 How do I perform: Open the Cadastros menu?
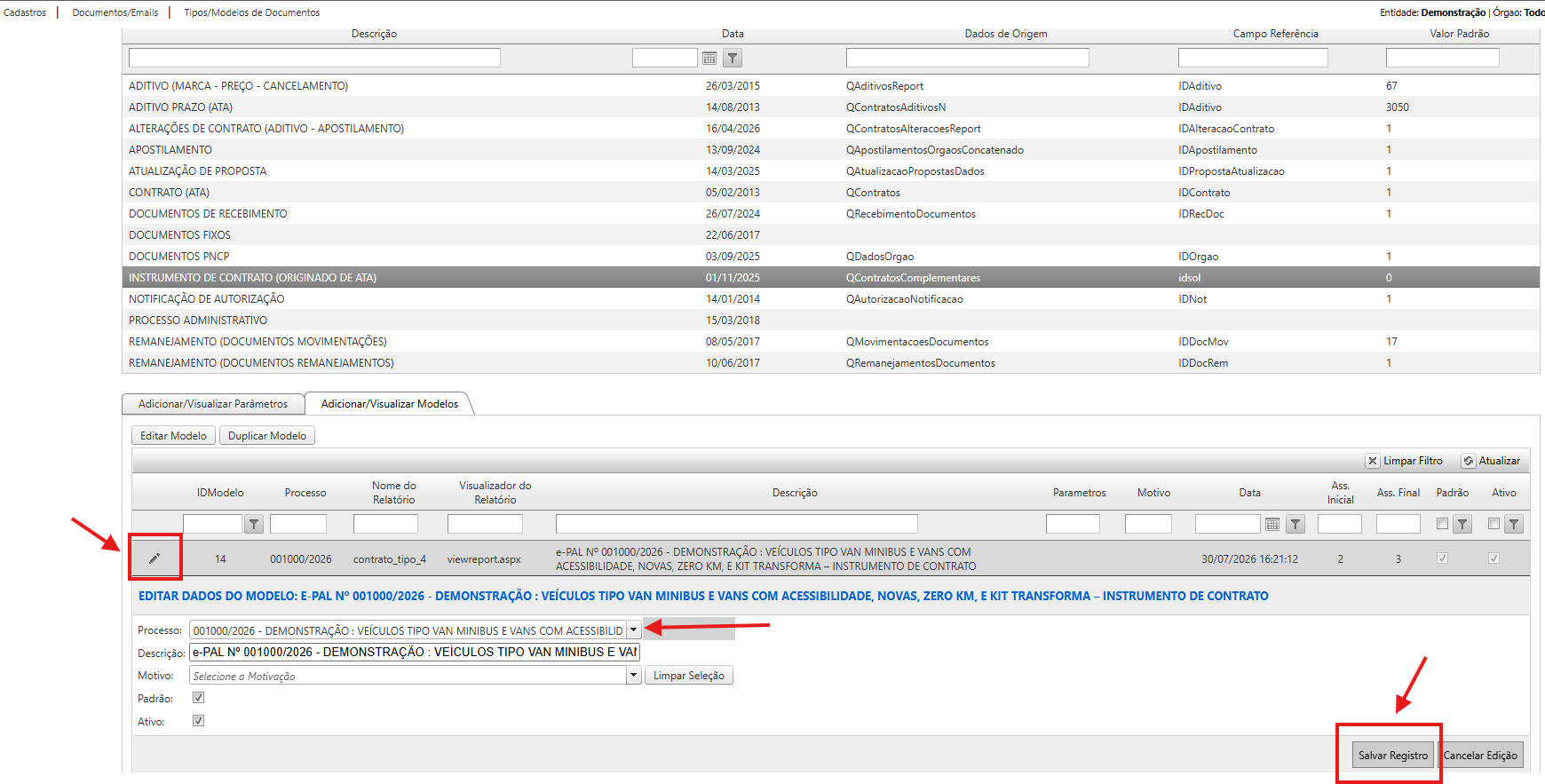(x=25, y=12)
